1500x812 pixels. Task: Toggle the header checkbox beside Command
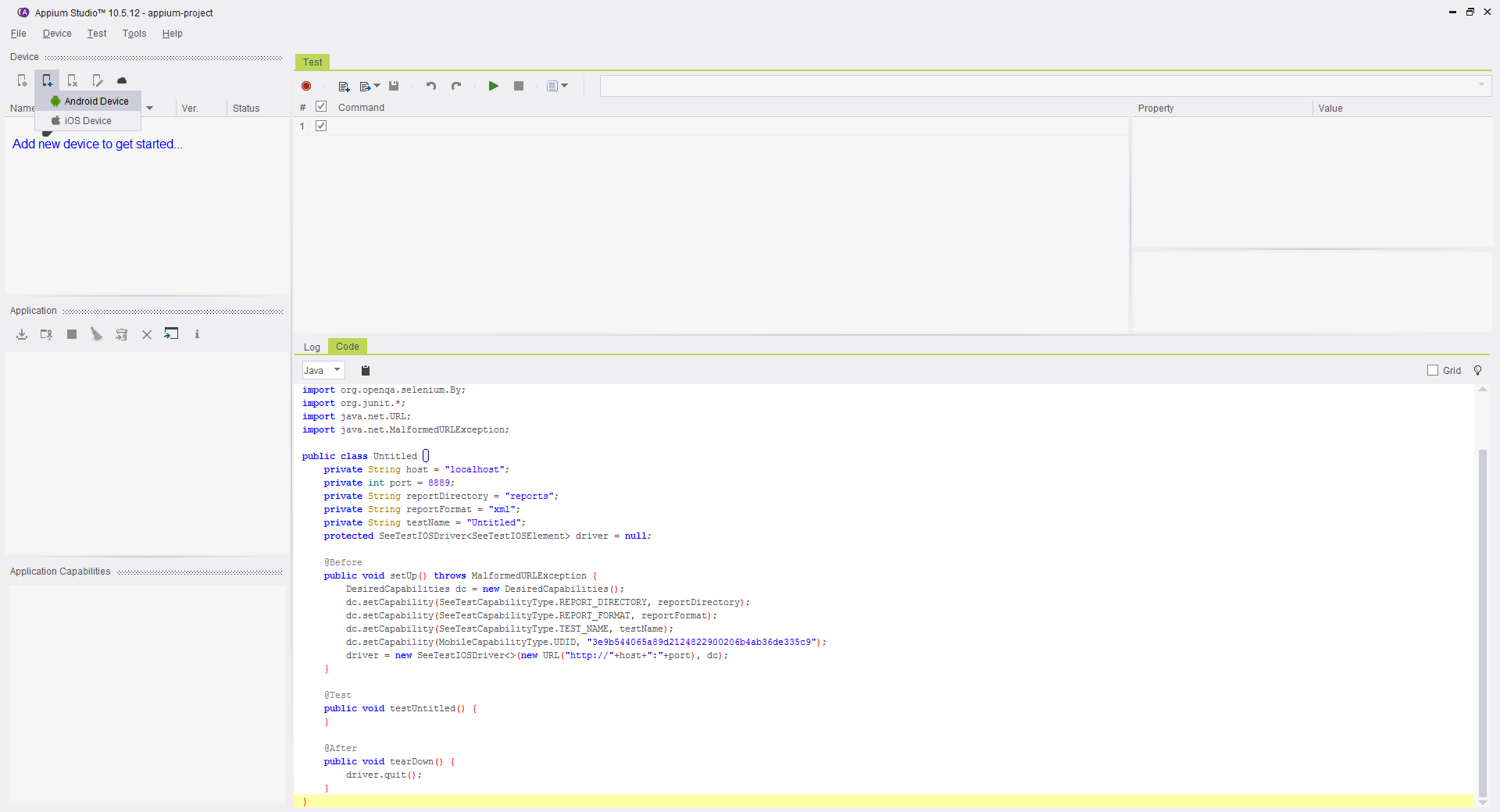point(321,106)
